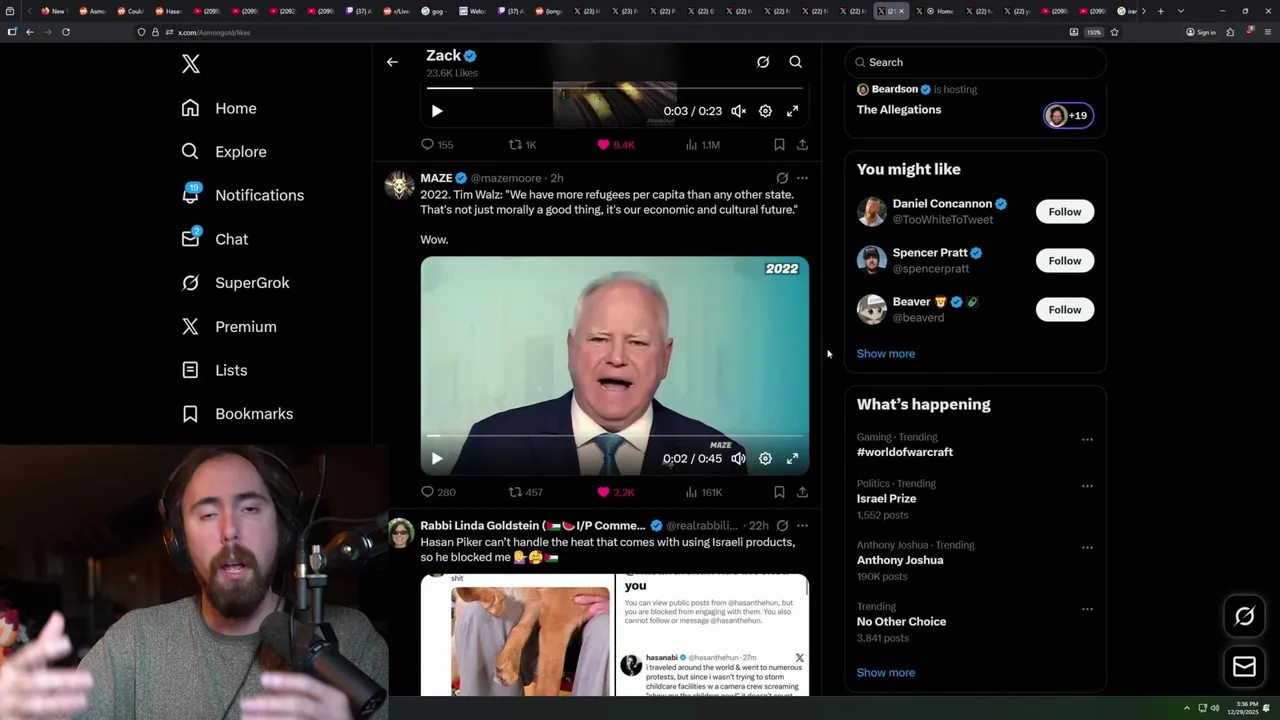Reply to MAZE post with 280 replies
This screenshot has width=1280, height=720.
pos(438,492)
